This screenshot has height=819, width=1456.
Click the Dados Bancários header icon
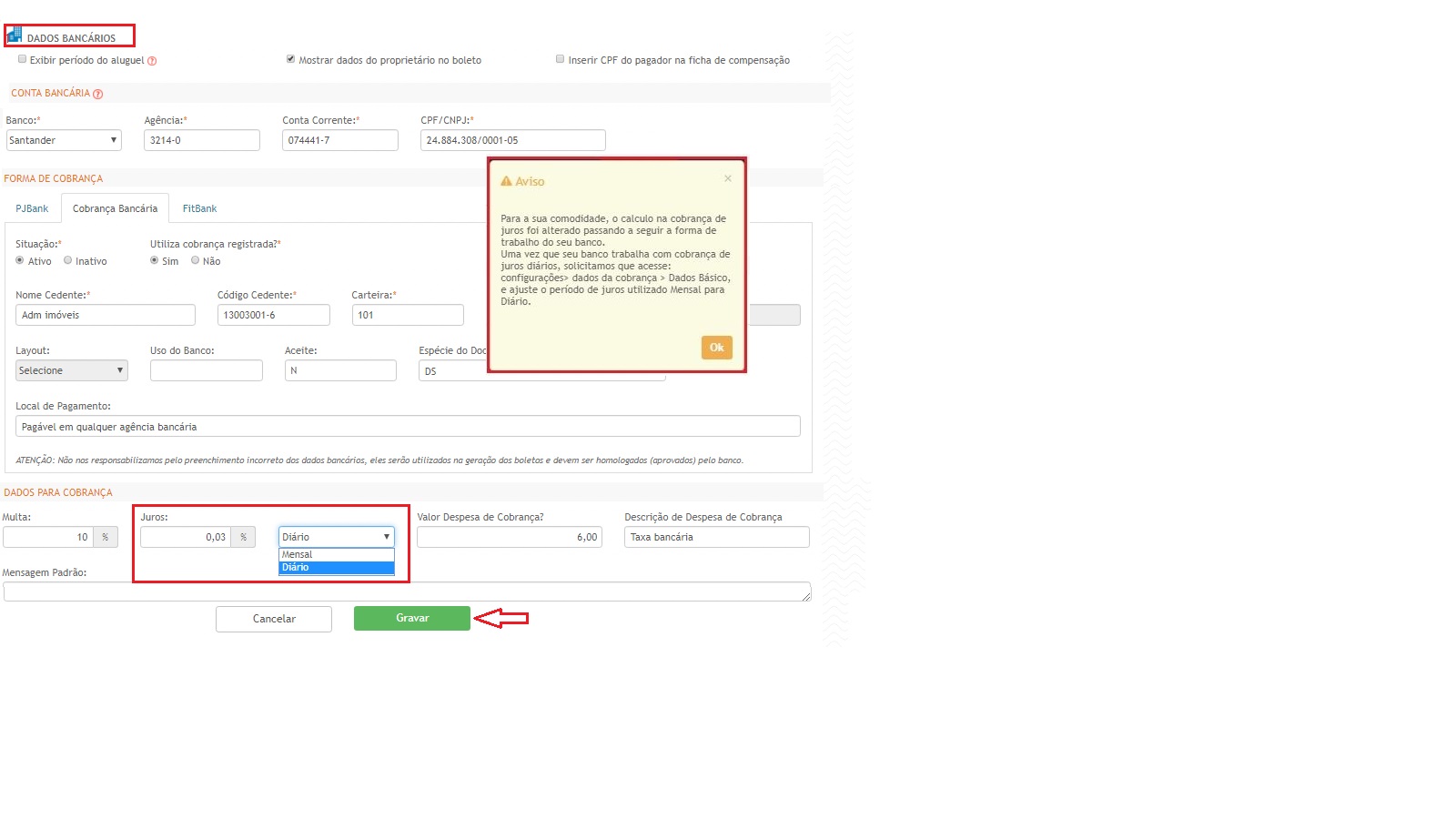[x=15, y=35]
